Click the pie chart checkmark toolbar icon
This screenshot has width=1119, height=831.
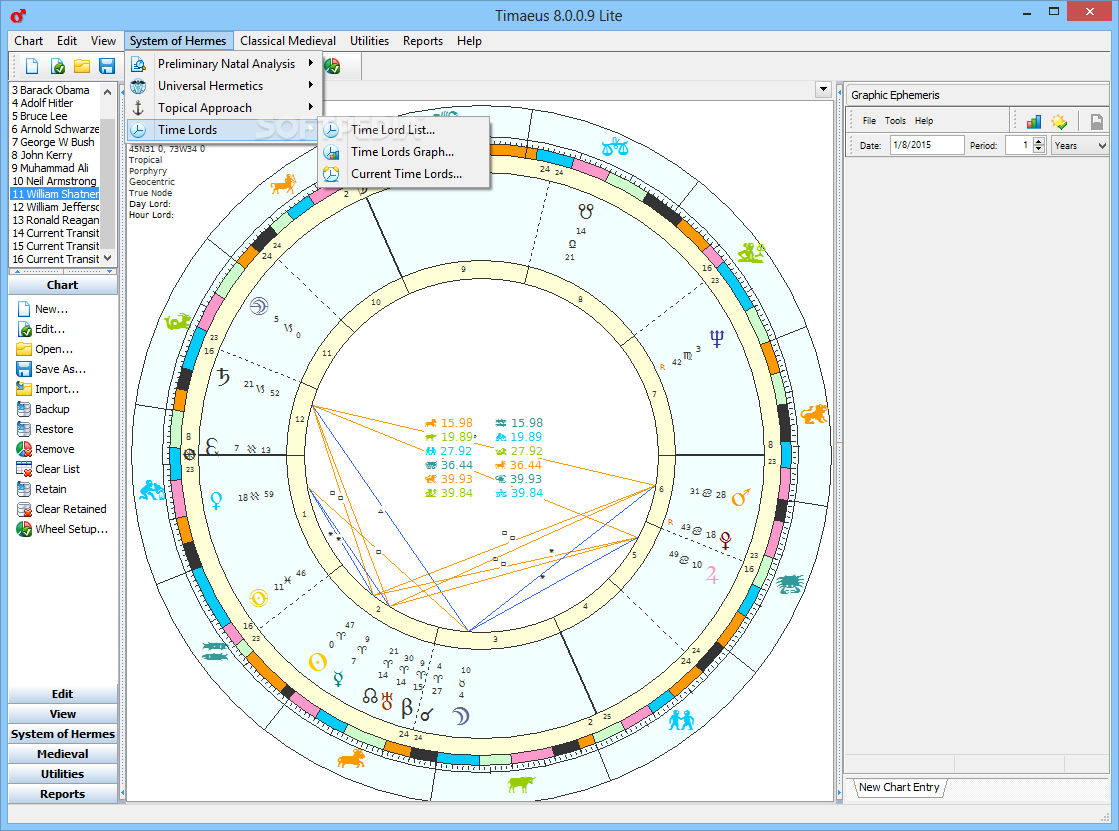pos(333,66)
